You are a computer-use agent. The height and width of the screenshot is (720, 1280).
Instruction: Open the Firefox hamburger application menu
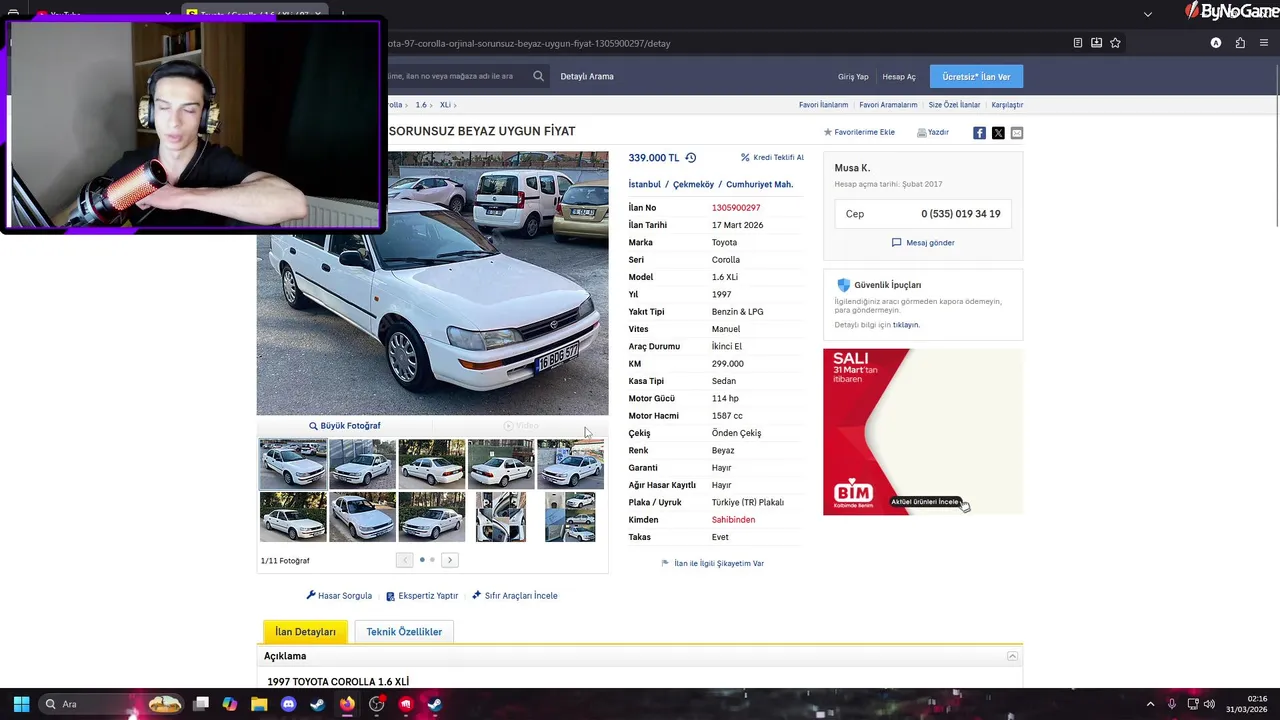click(1264, 43)
